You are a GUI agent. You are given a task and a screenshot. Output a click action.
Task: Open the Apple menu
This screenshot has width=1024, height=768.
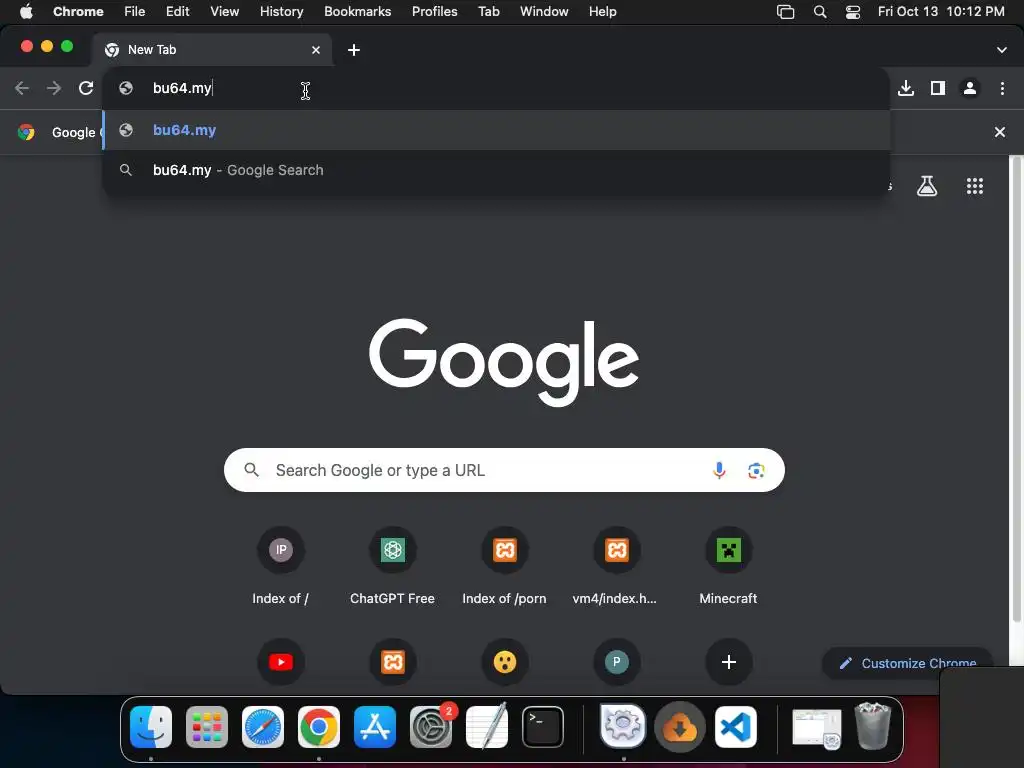(x=26, y=11)
